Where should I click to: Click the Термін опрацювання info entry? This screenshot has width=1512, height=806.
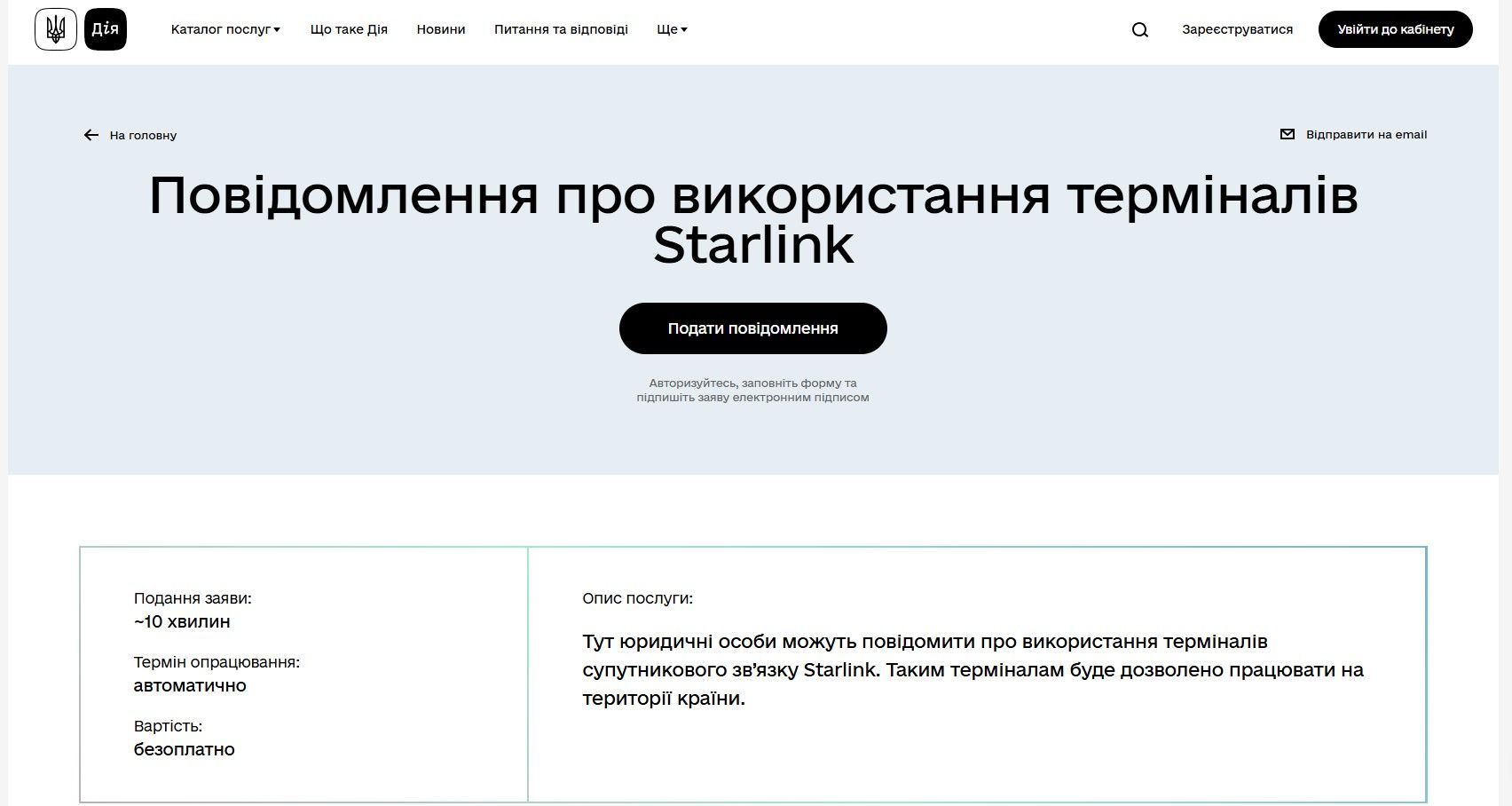click(216, 661)
